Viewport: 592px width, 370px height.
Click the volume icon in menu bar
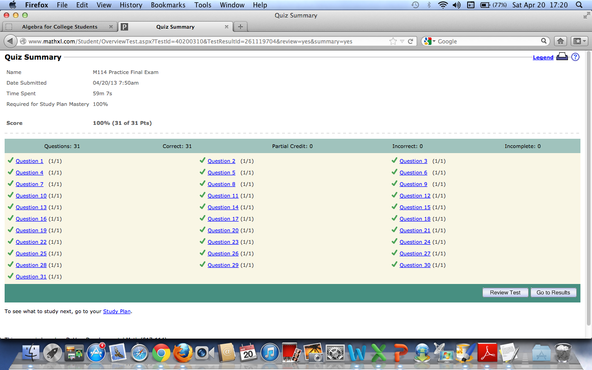pyautogui.click(x=456, y=5)
